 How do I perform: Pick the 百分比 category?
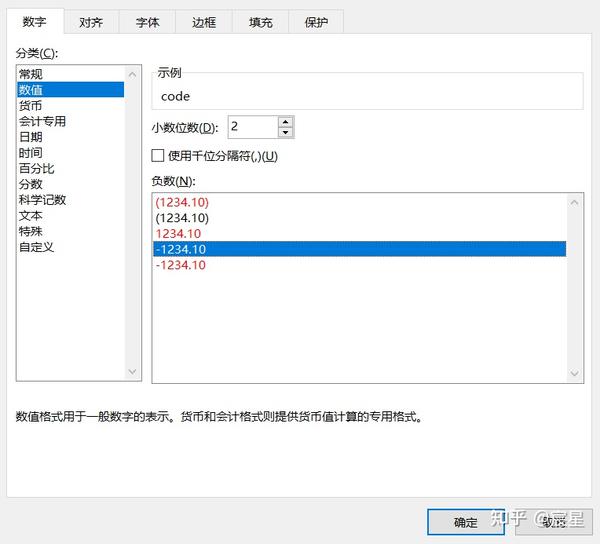70,168
